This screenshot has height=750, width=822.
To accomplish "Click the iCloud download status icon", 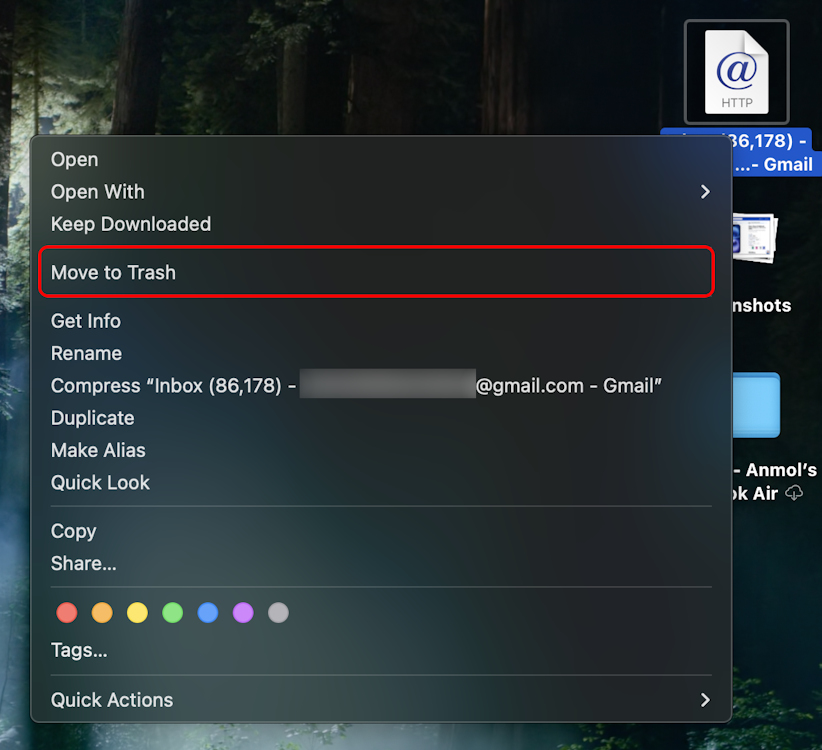I will 794,493.
